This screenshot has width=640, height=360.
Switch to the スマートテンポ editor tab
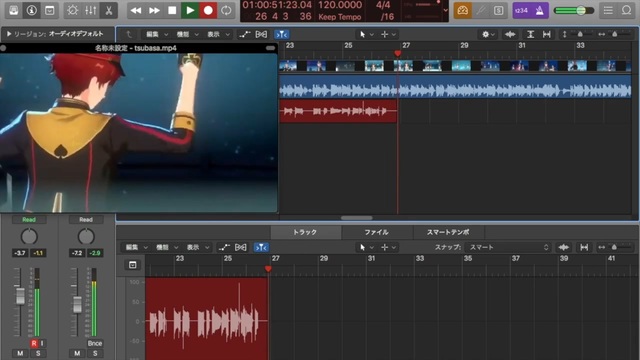(x=448, y=232)
